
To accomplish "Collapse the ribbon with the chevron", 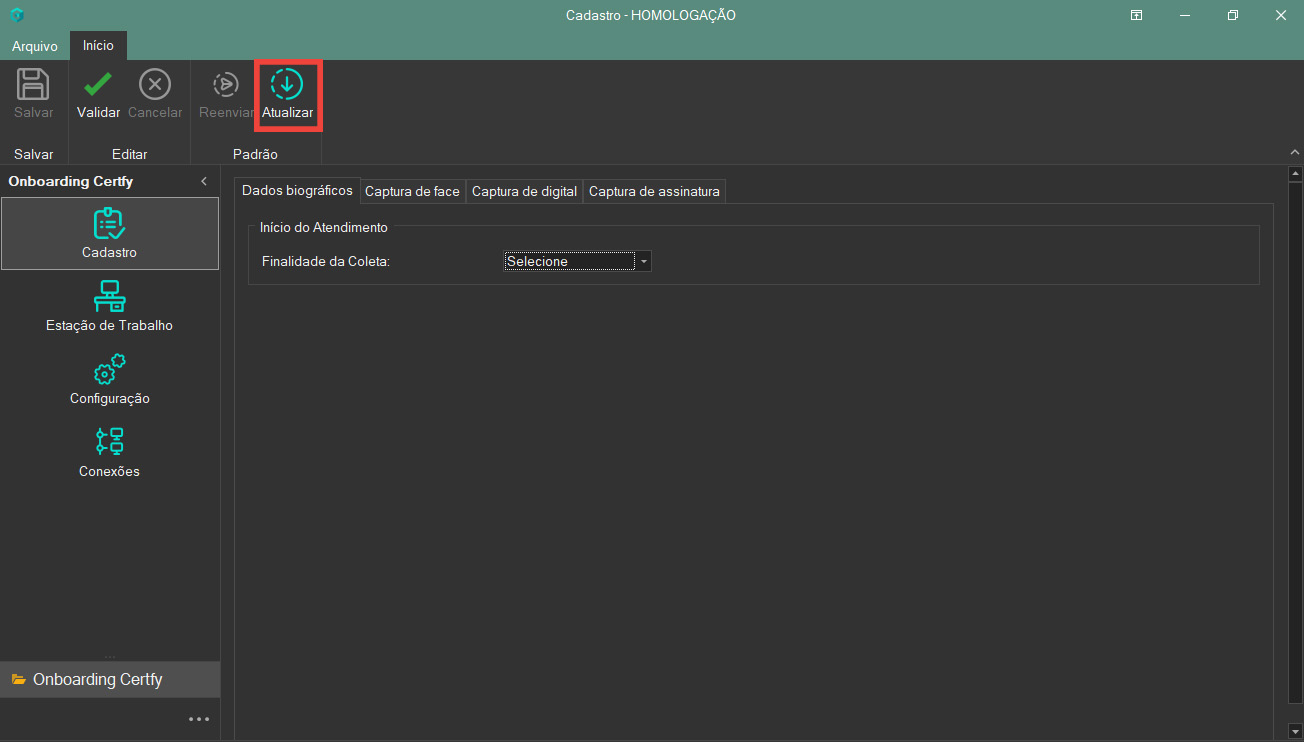I will 1295,152.
